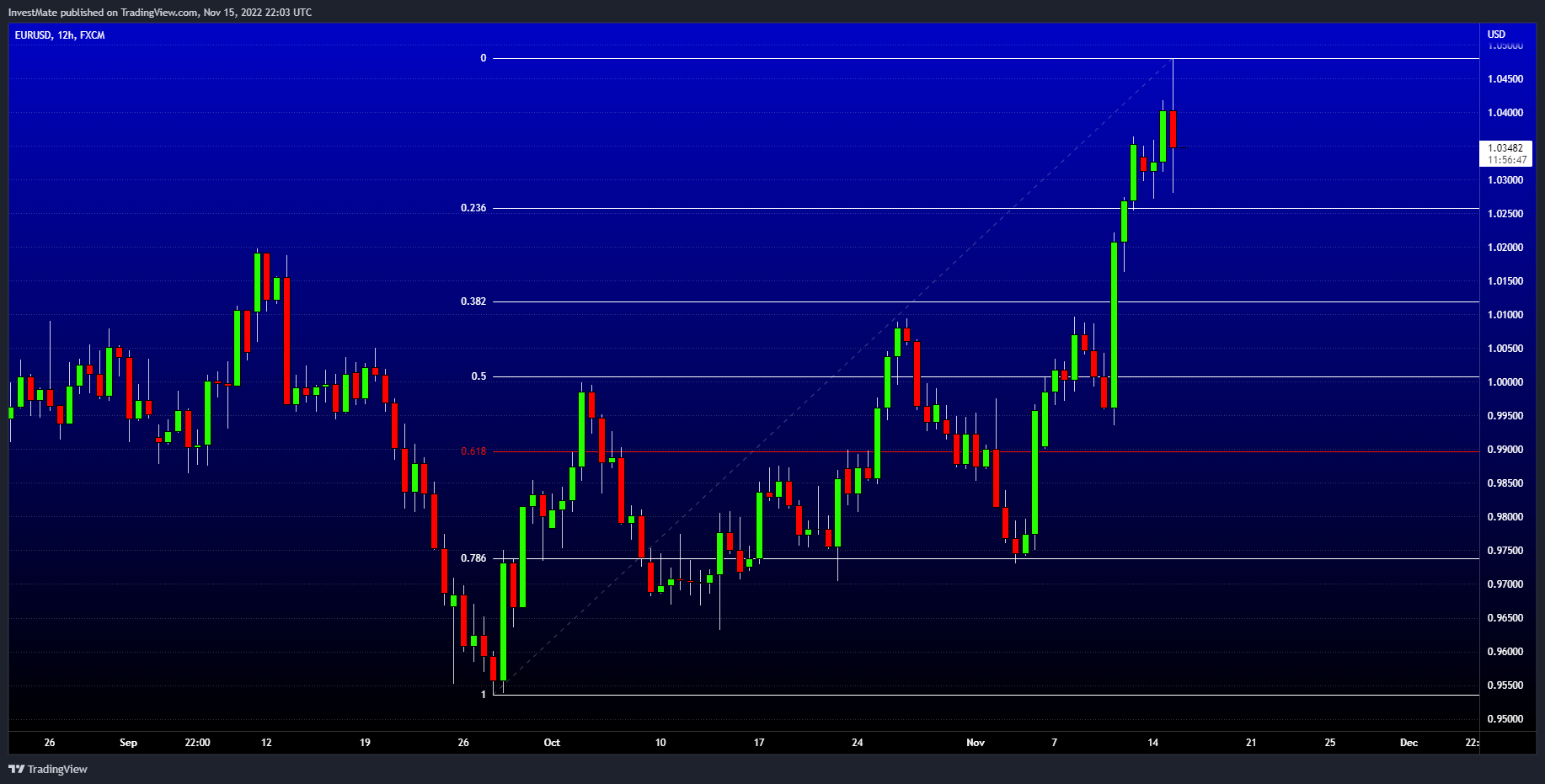The image size is (1545, 784).
Task: Click the Fibonacci 0 level label
Action: [484, 58]
